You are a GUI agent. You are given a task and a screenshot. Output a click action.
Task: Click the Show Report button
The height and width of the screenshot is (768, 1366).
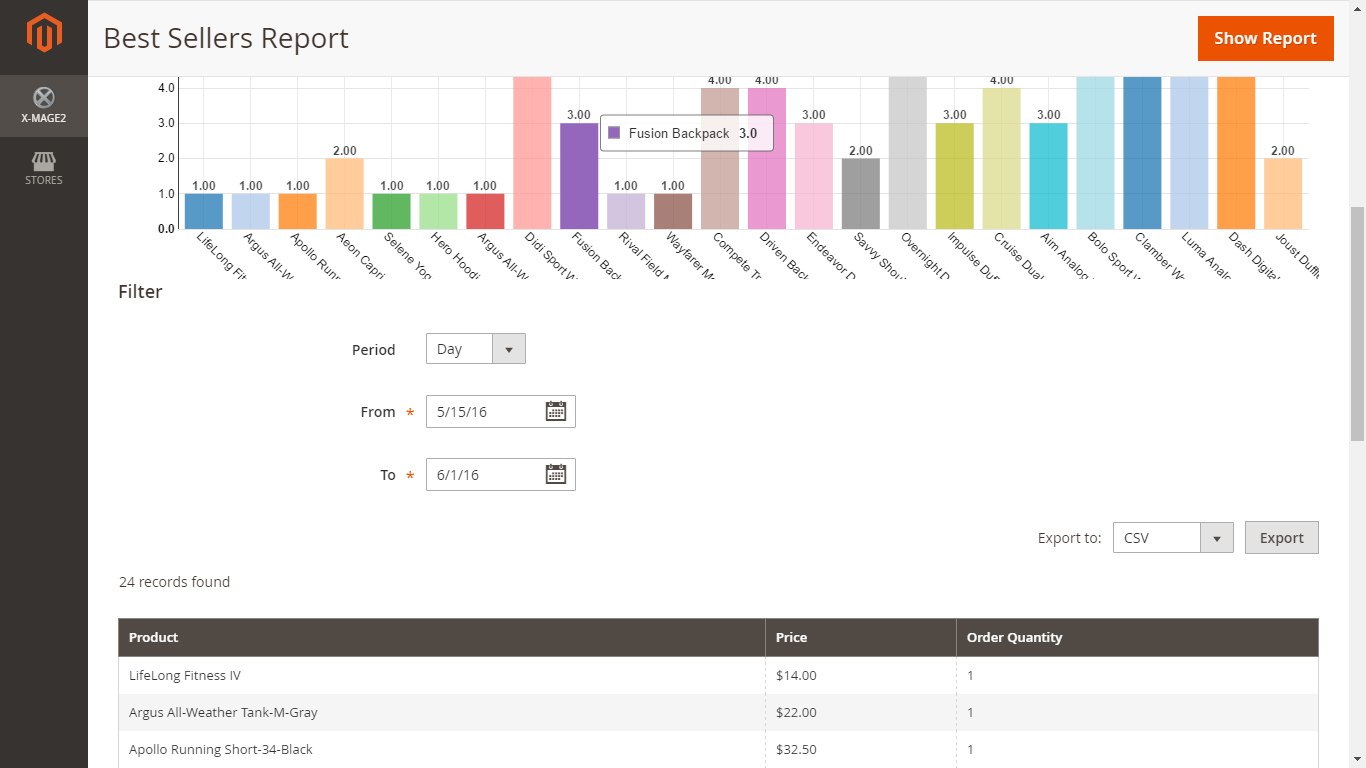pyautogui.click(x=1265, y=38)
